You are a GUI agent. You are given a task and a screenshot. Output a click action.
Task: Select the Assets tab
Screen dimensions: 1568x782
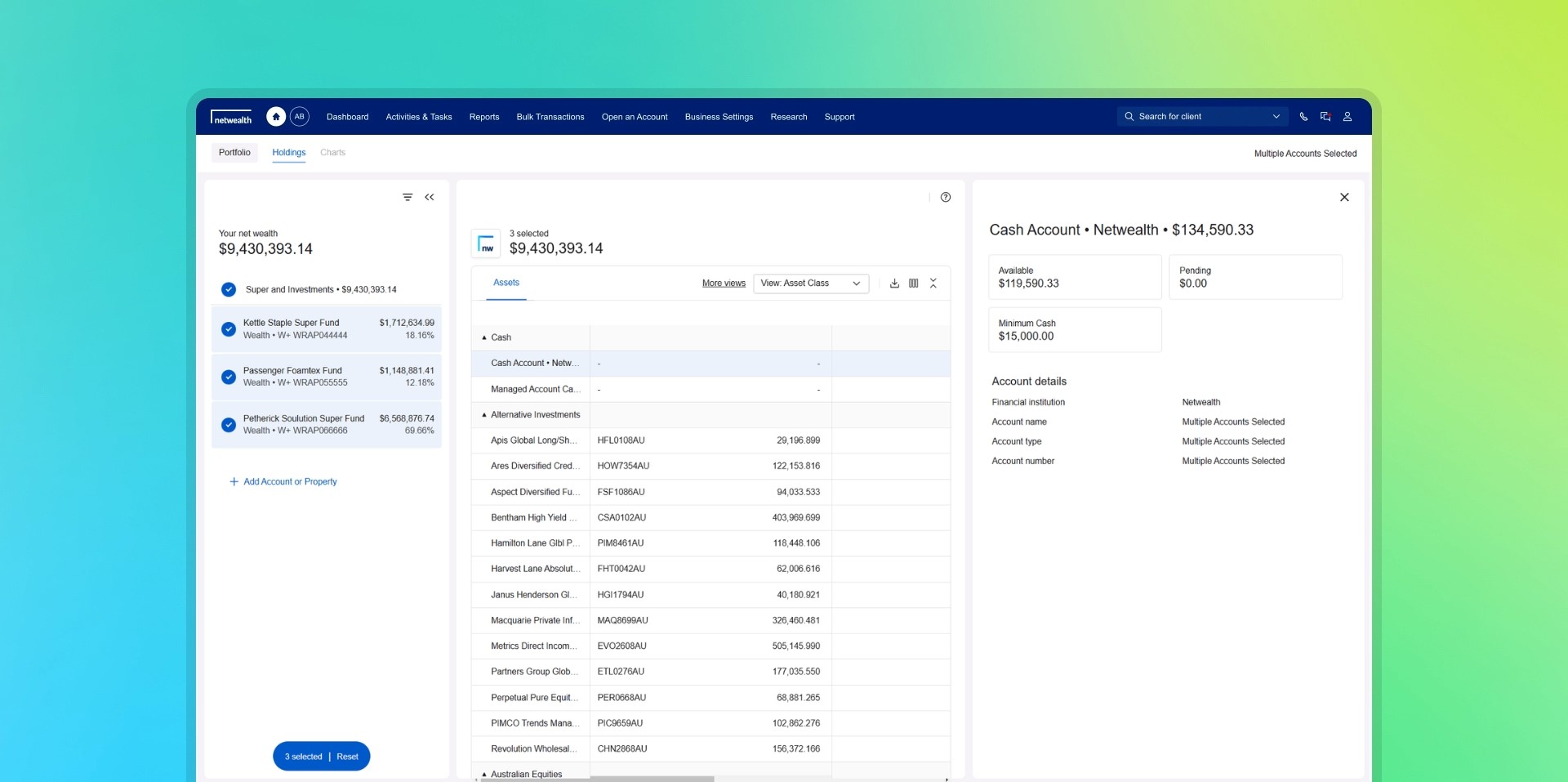pyautogui.click(x=506, y=283)
